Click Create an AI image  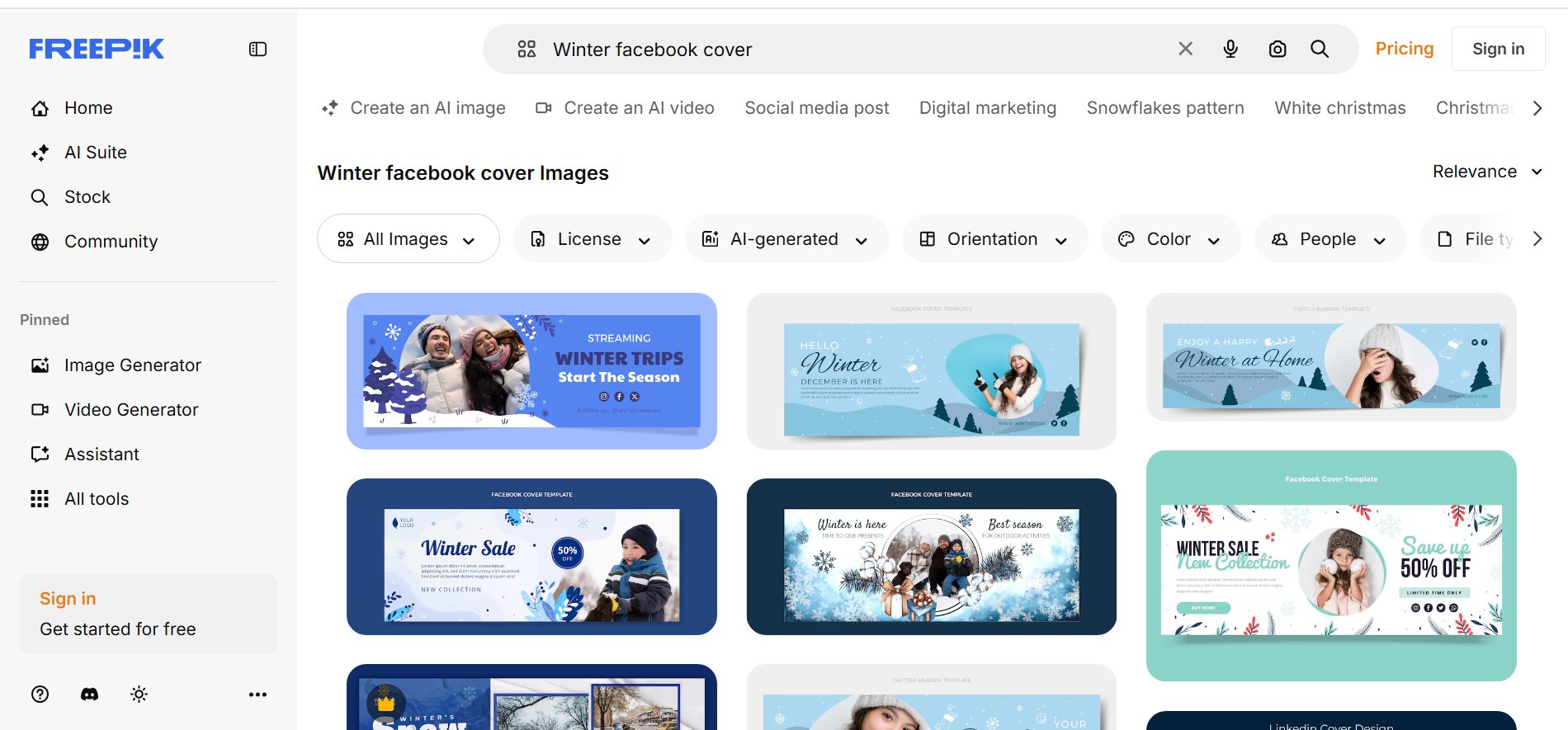coord(413,108)
